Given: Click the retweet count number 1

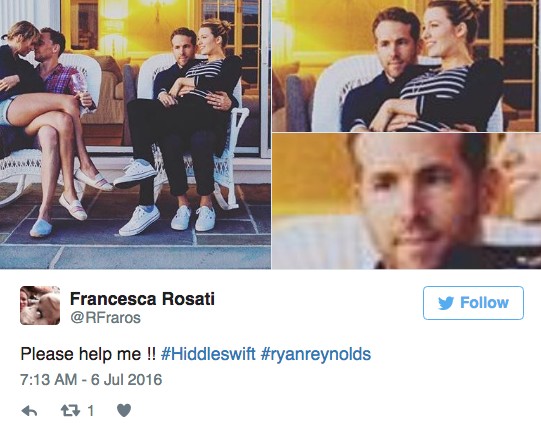Looking at the screenshot, I should tap(91, 411).
